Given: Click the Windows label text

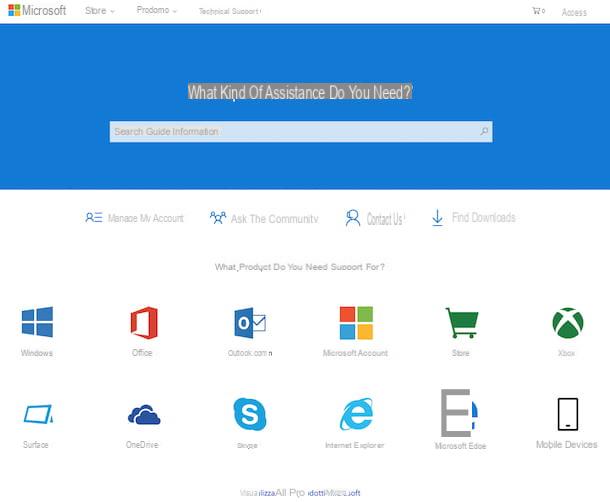Looking at the screenshot, I should (37, 353).
